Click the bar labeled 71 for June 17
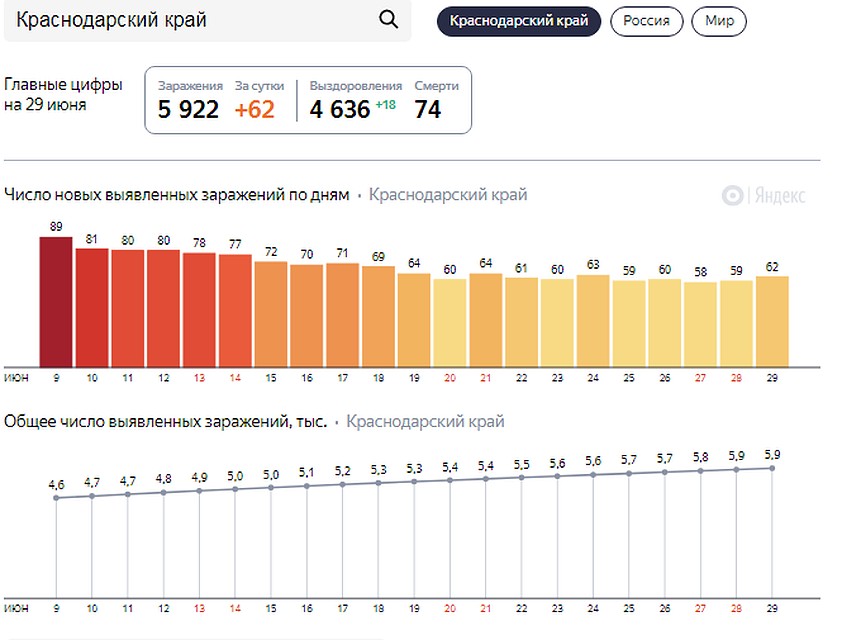 (343, 315)
